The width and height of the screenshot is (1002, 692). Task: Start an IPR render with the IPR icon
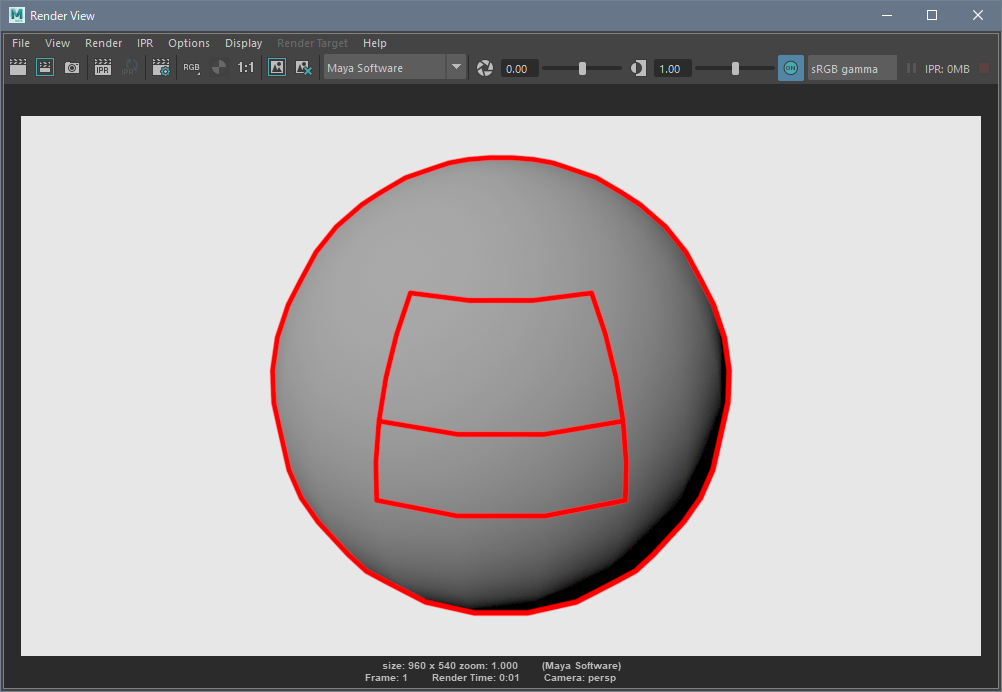click(102, 68)
